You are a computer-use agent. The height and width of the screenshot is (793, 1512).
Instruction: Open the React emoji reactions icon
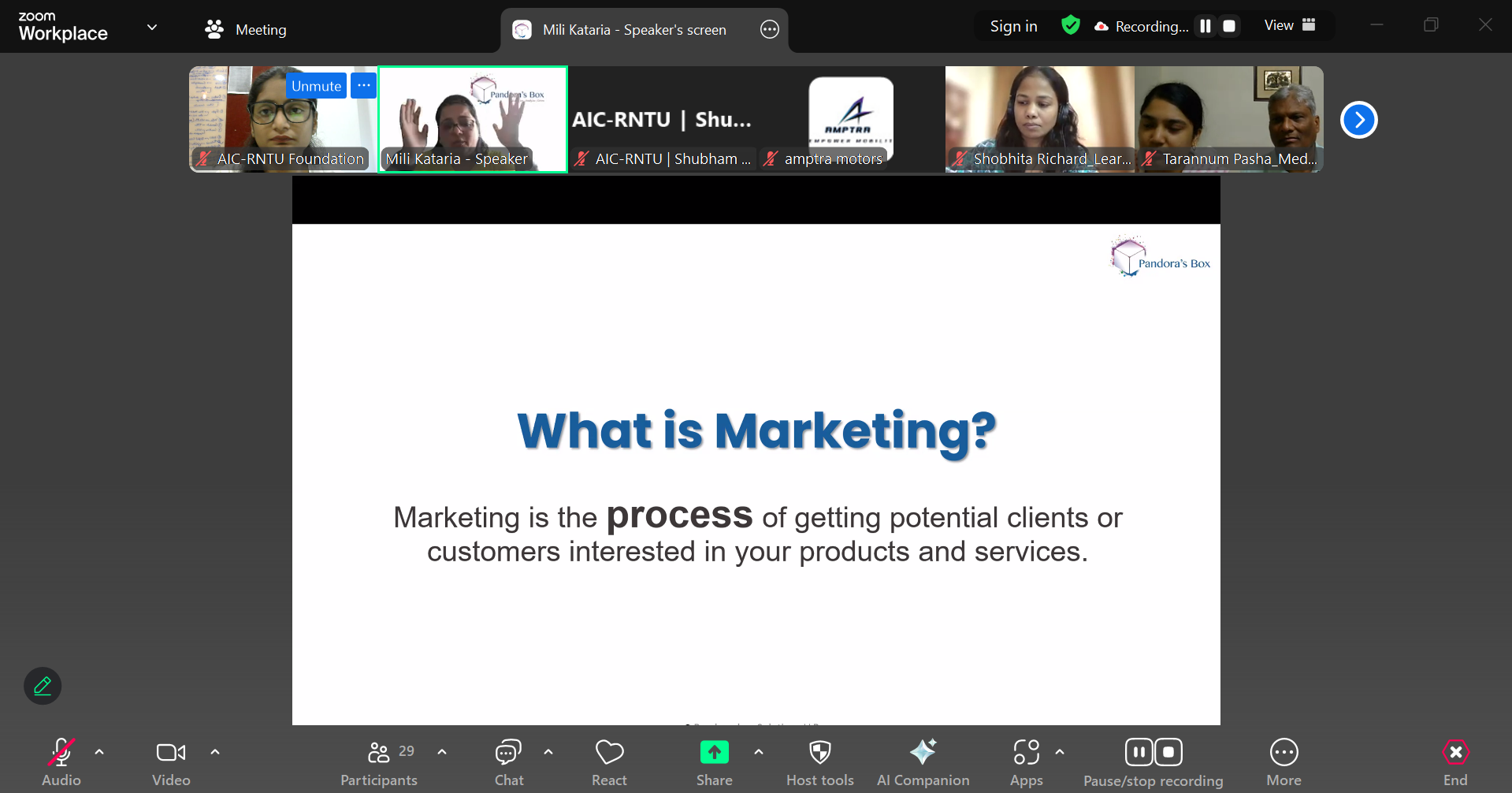tap(609, 754)
